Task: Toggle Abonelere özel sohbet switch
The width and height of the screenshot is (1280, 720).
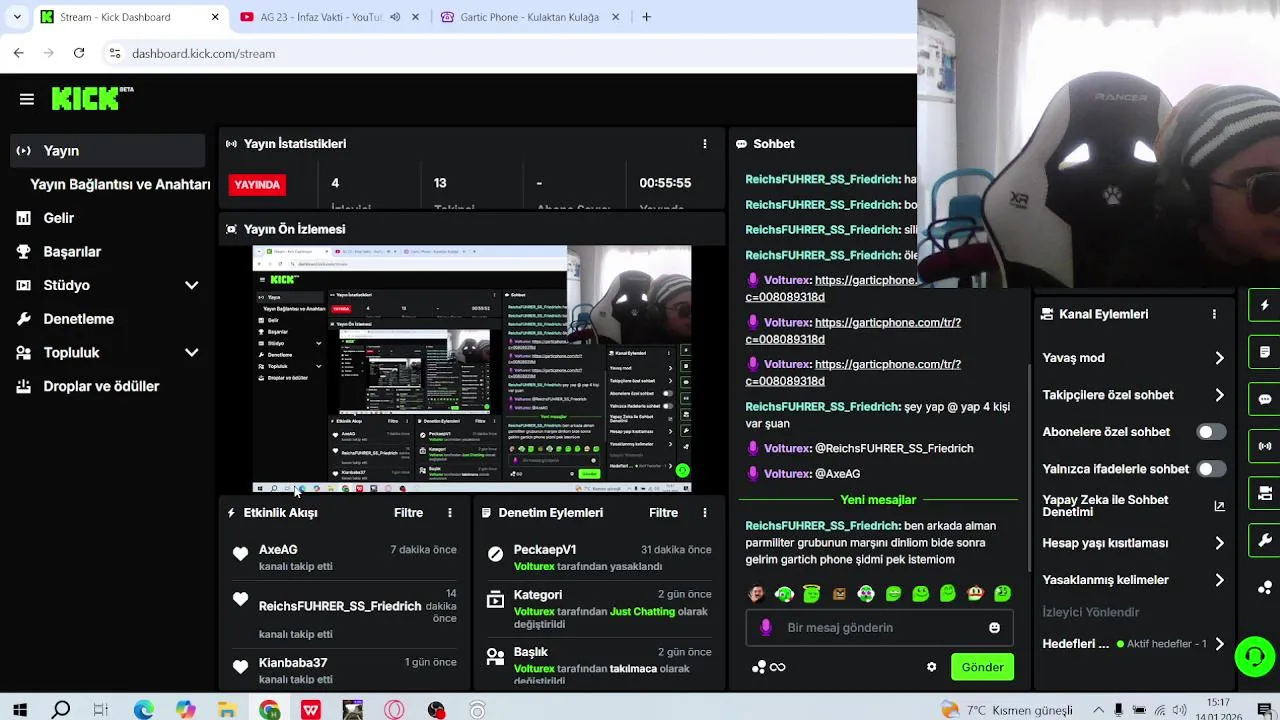Action: [x=1211, y=432]
